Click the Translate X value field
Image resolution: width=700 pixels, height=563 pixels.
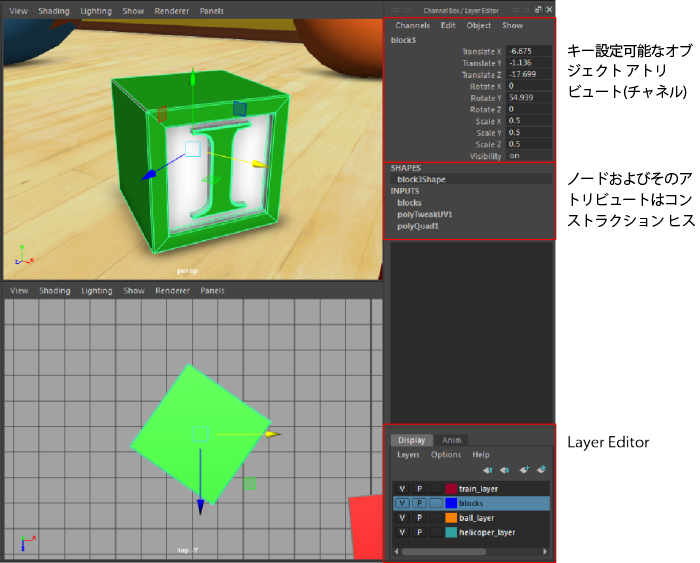[529, 51]
